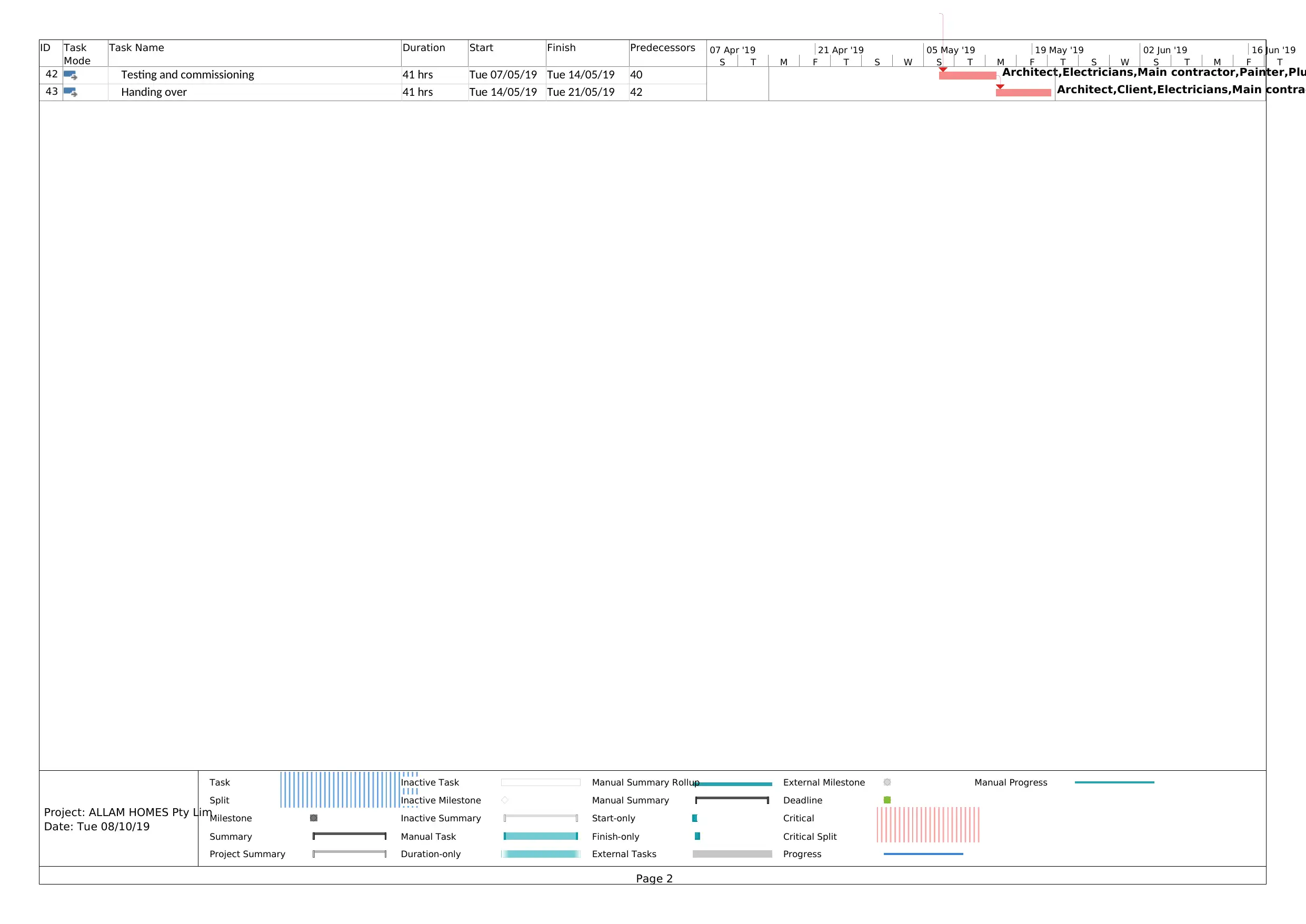Image resolution: width=1306 pixels, height=924 pixels.
Task: Click the green Deadline legend marker
Action: 887,800
